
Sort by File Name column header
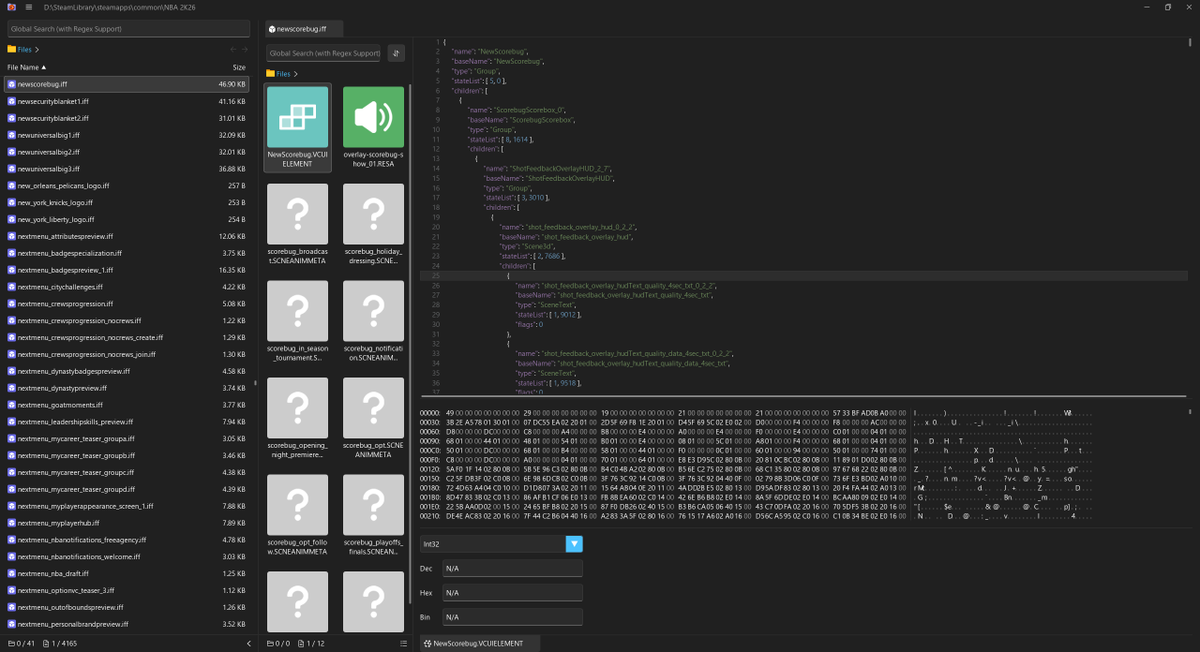click(x=27, y=67)
